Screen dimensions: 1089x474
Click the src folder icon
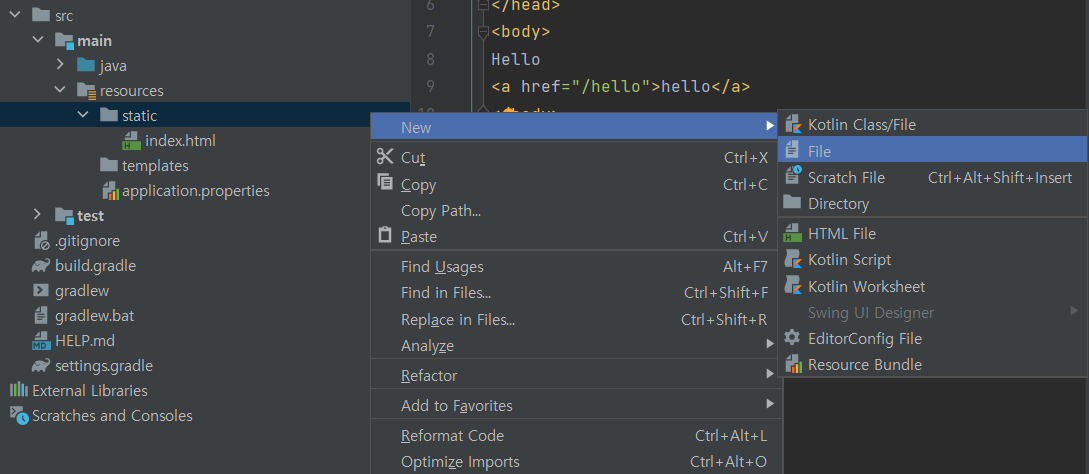(41, 15)
